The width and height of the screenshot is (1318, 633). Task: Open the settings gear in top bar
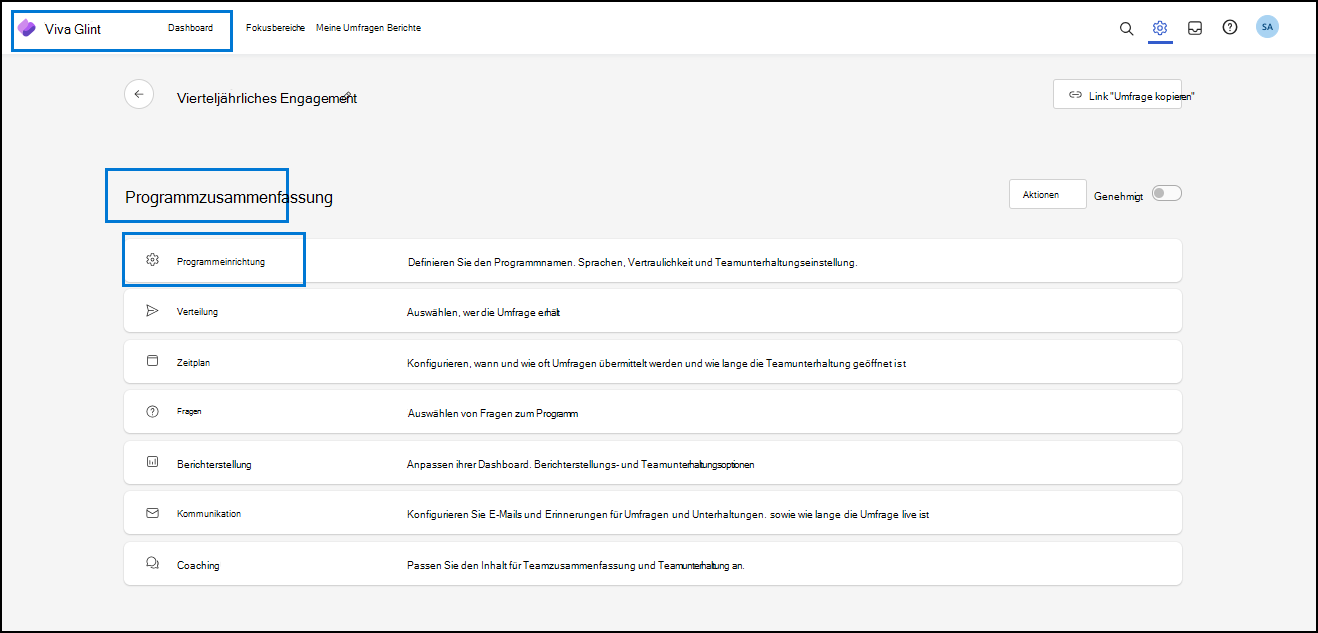click(1160, 28)
